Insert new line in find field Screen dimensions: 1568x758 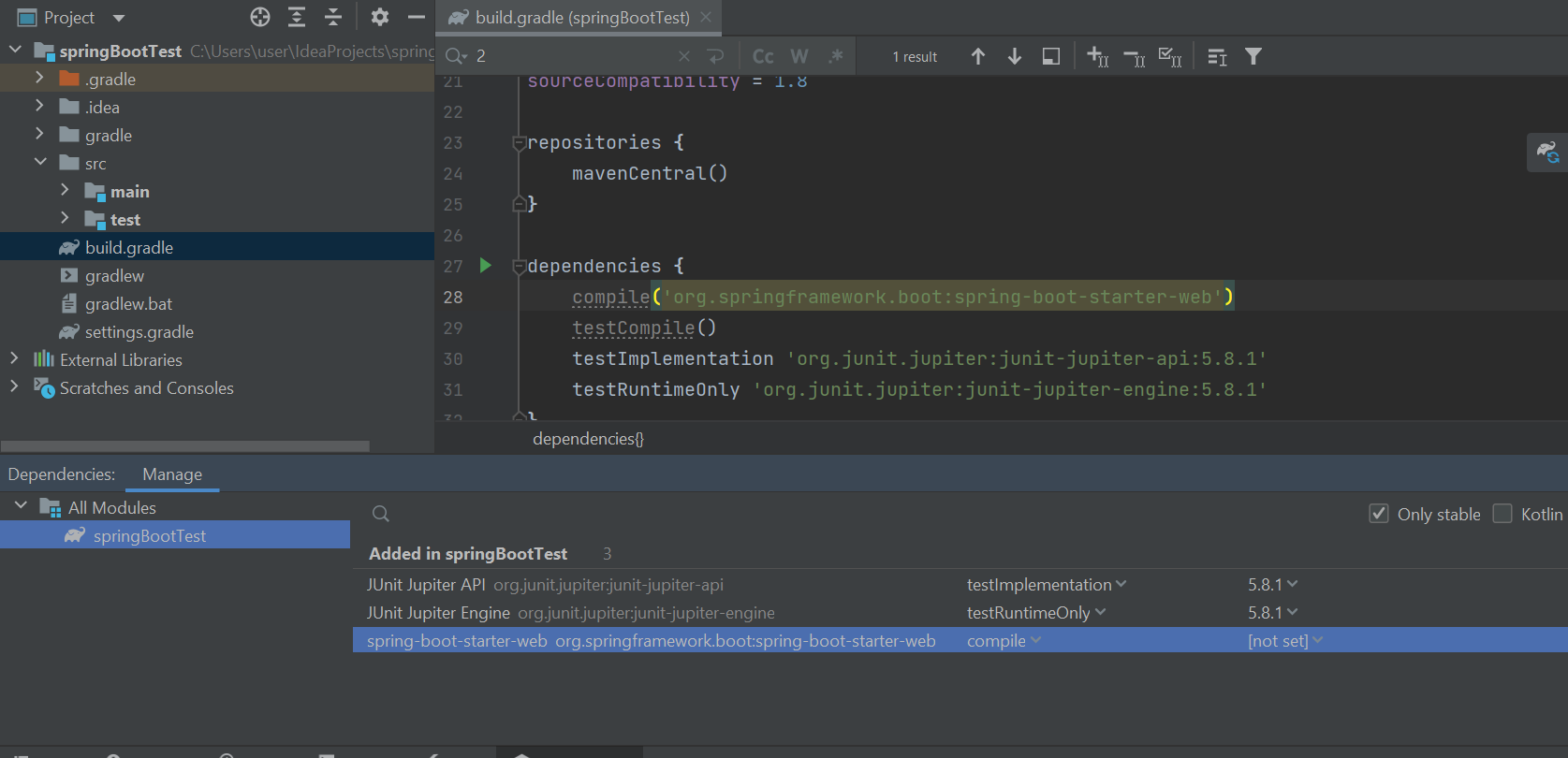point(716,56)
